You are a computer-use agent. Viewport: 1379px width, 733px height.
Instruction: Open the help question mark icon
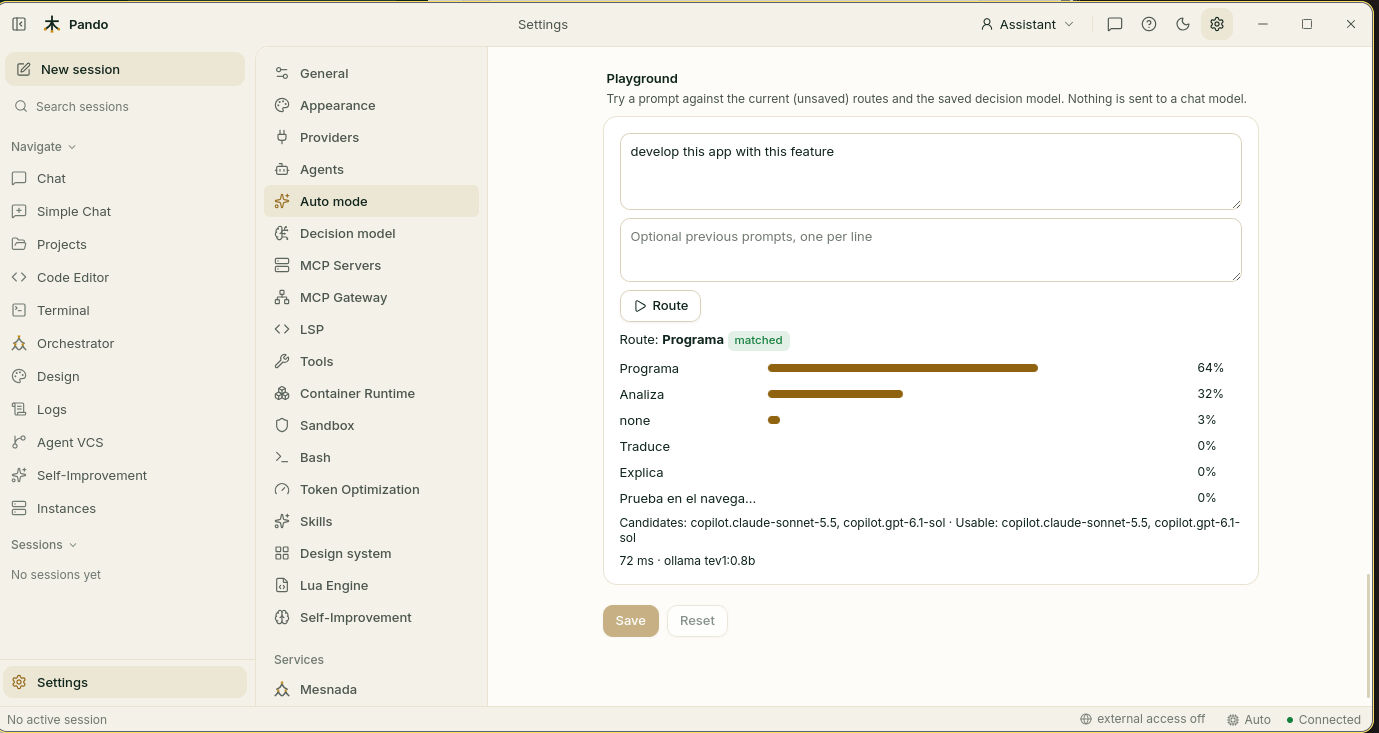(x=1149, y=24)
